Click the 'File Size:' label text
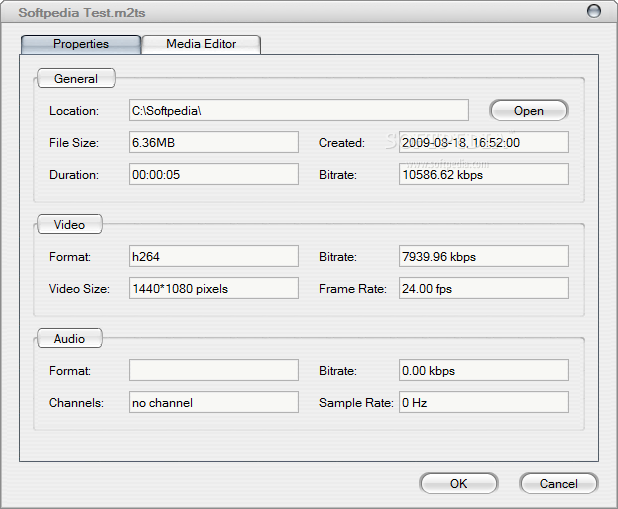Screen dimensions: 618x509 [74, 143]
